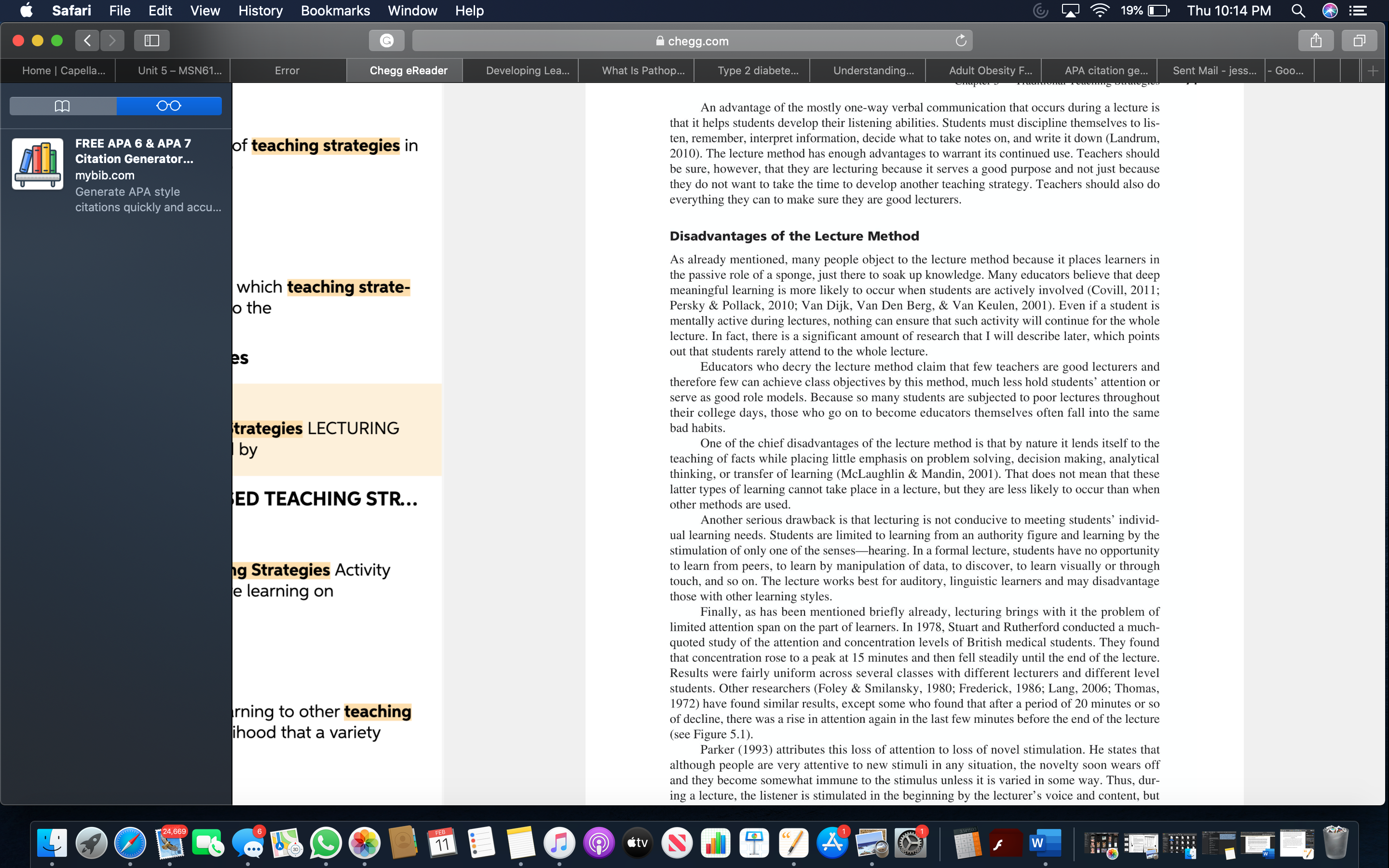The image size is (1389, 868).
Task: Click the Grammarly extension icon
Action: (x=387, y=40)
